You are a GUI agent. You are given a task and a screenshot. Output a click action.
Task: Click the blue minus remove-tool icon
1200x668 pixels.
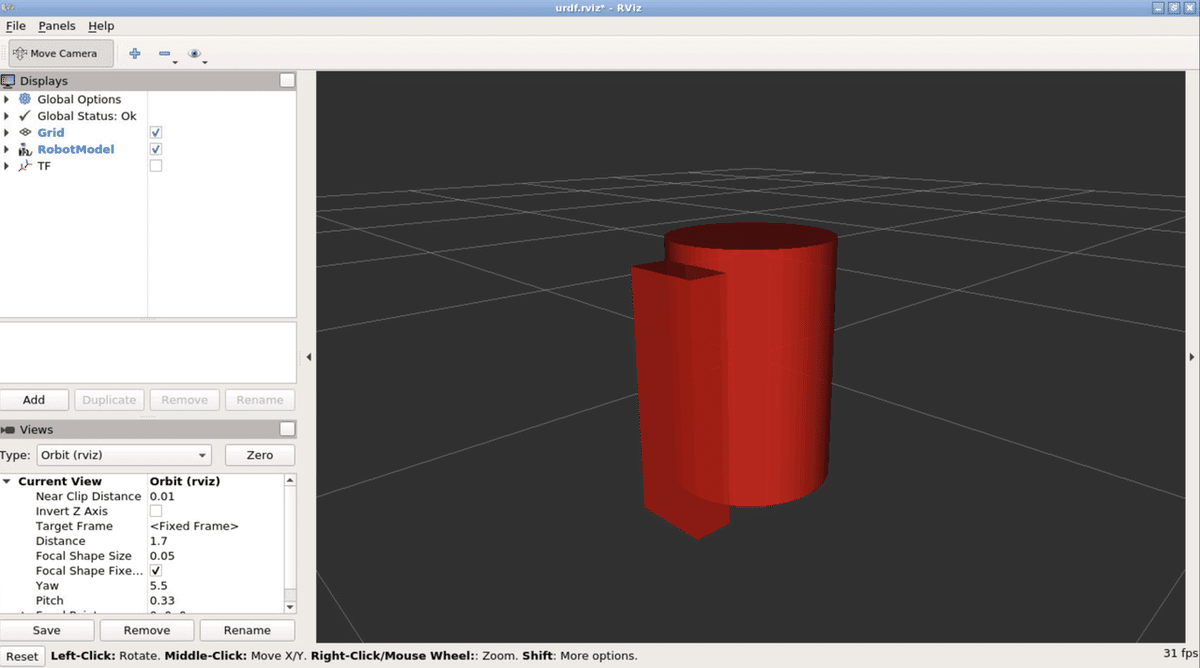[165, 53]
